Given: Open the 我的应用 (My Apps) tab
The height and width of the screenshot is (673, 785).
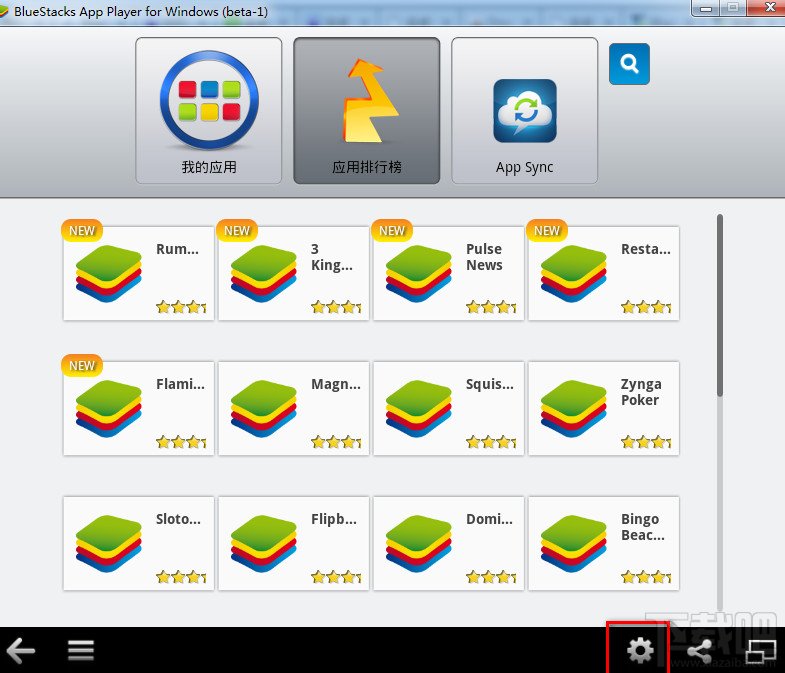Looking at the screenshot, I should 209,111.
